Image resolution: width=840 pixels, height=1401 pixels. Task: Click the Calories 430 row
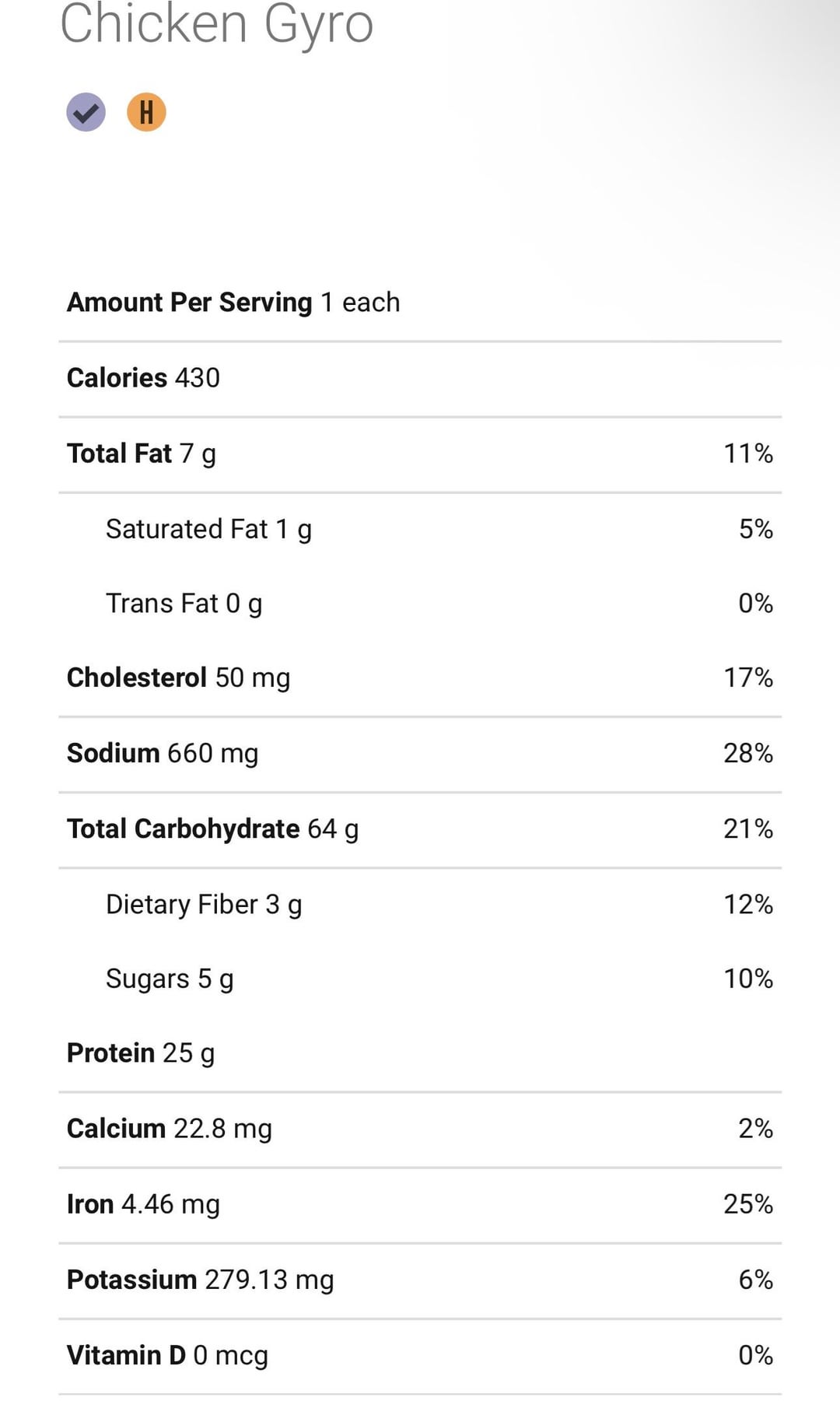144,378
